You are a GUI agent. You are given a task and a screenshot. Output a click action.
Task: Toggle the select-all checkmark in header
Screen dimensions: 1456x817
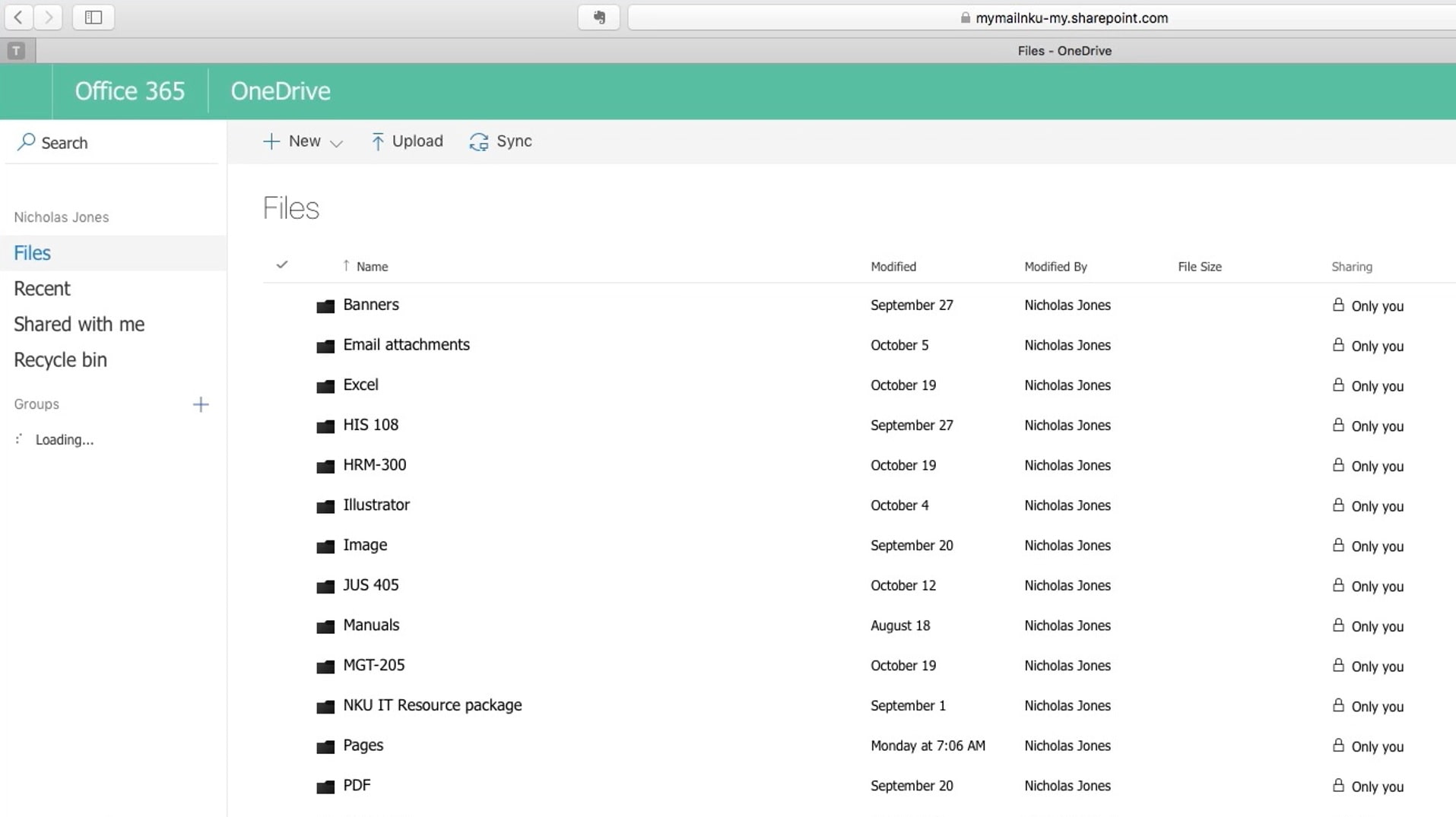point(282,264)
